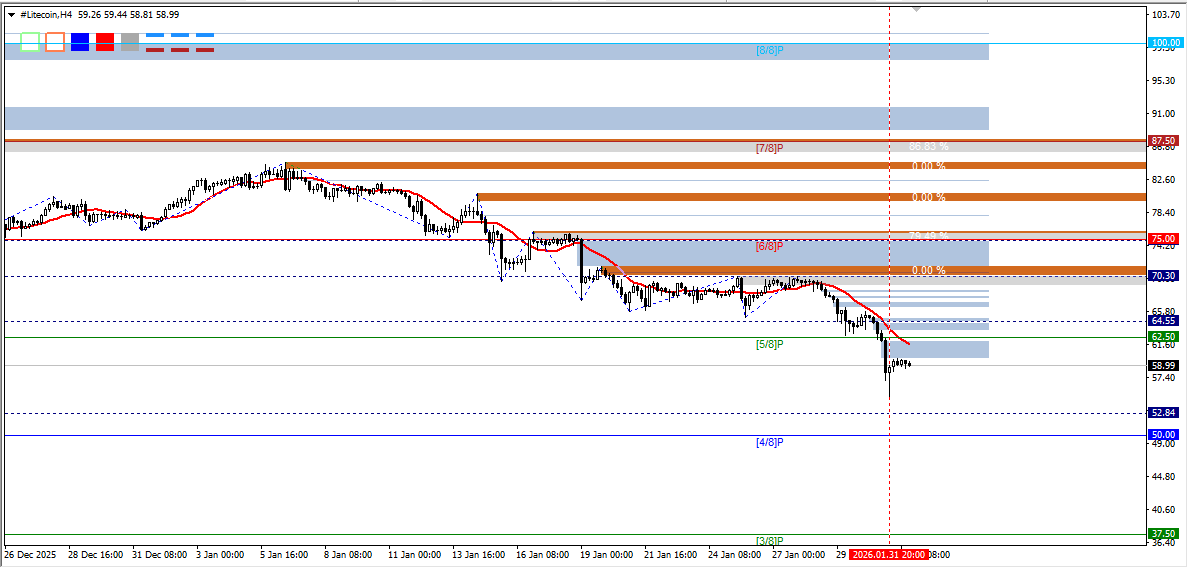Select the dark red dashed line legend

pyautogui.click(x=179, y=50)
